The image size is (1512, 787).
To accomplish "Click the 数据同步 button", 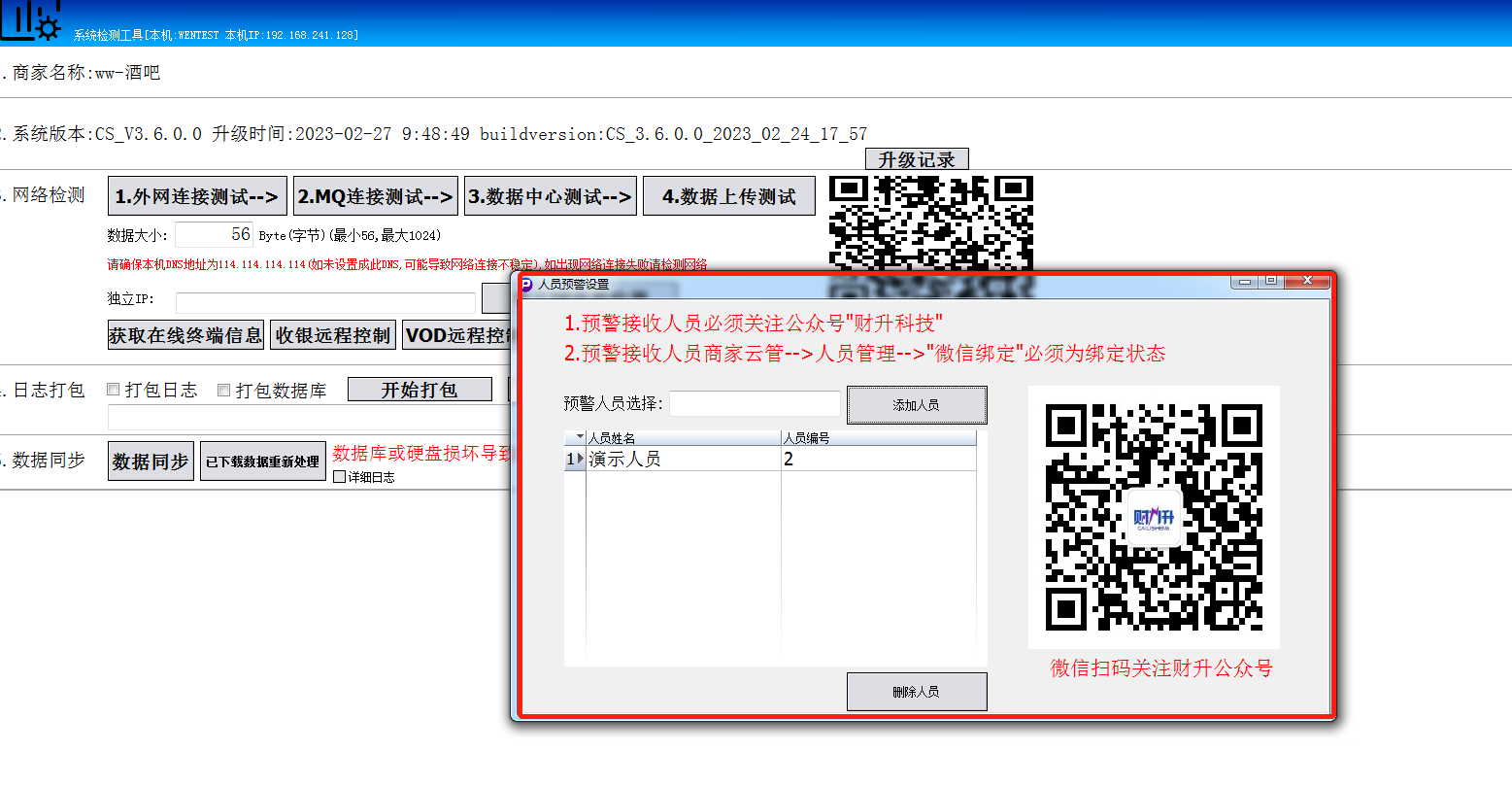I will pyautogui.click(x=151, y=462).
